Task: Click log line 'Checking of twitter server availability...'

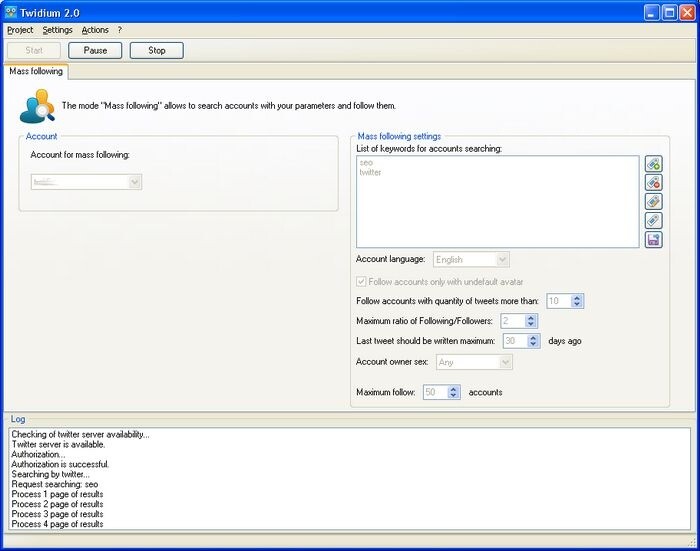Action: [80, 434]
